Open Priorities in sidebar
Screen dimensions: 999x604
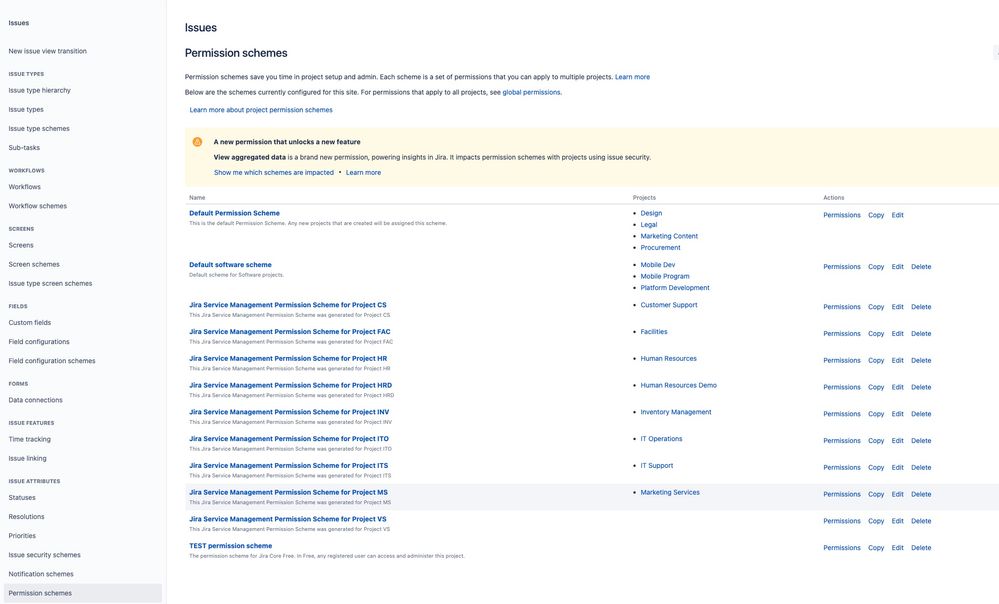pyautogui.click(x=22, y=536)
